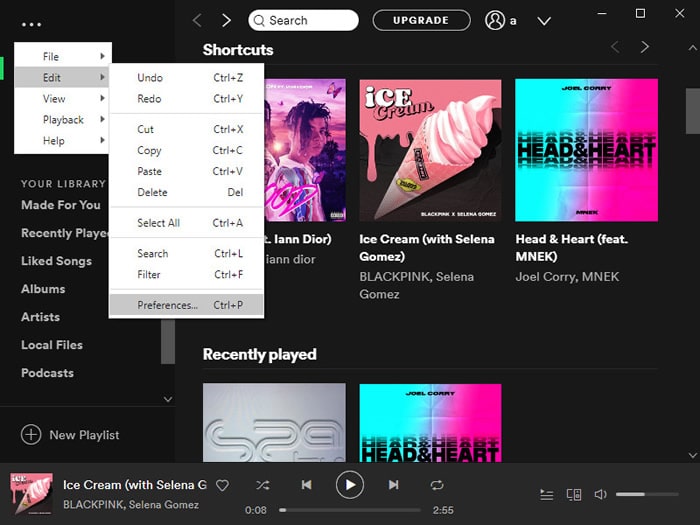
Task: Choose Cut from Edit menu
Action: click(187, 129)
